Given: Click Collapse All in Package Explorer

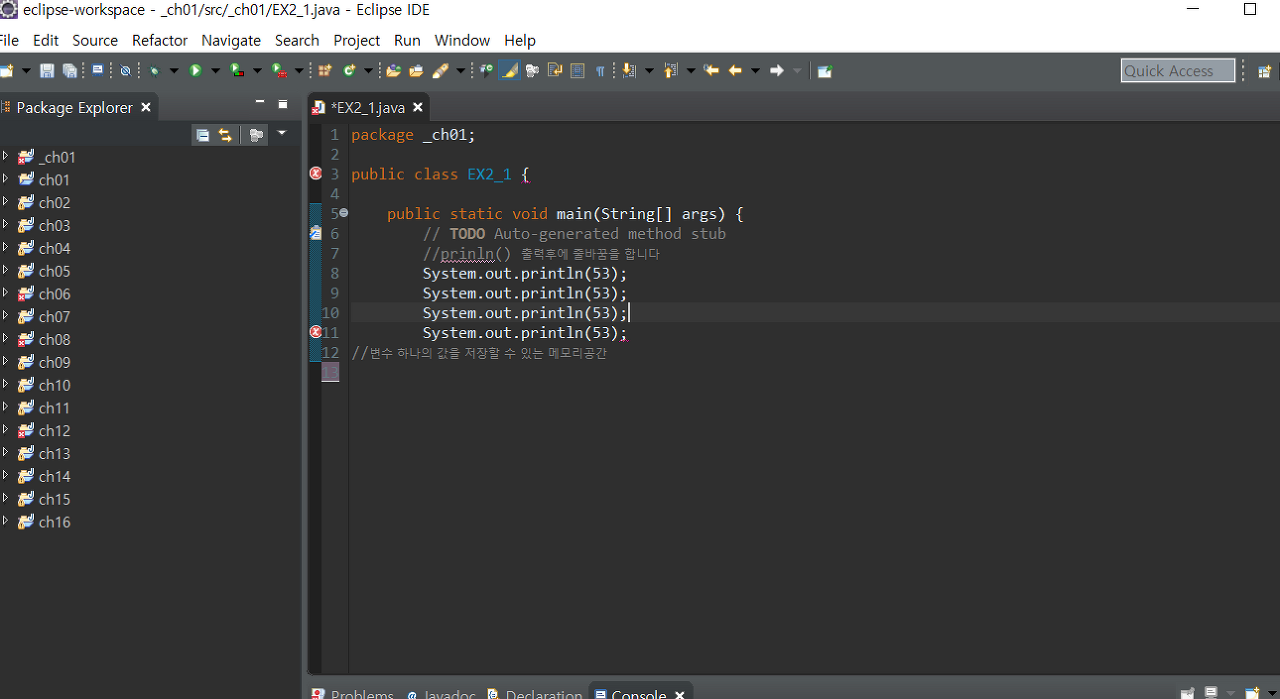Looking at the screenshot, I should coord(203,135).
